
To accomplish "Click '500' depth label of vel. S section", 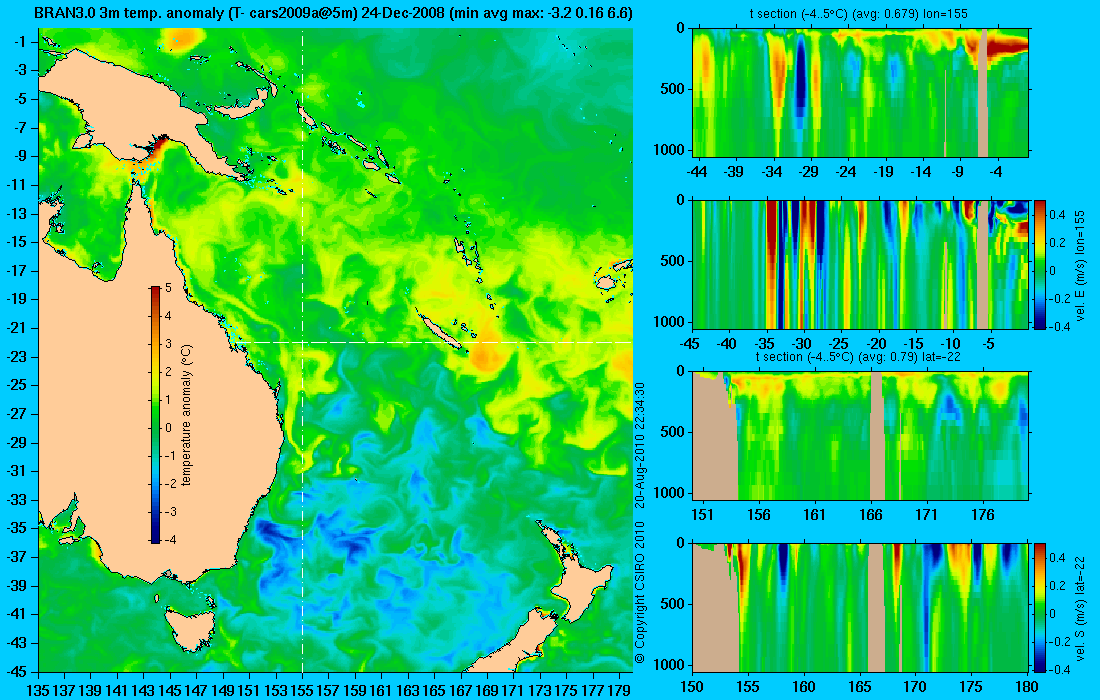I will pos(673,604).
